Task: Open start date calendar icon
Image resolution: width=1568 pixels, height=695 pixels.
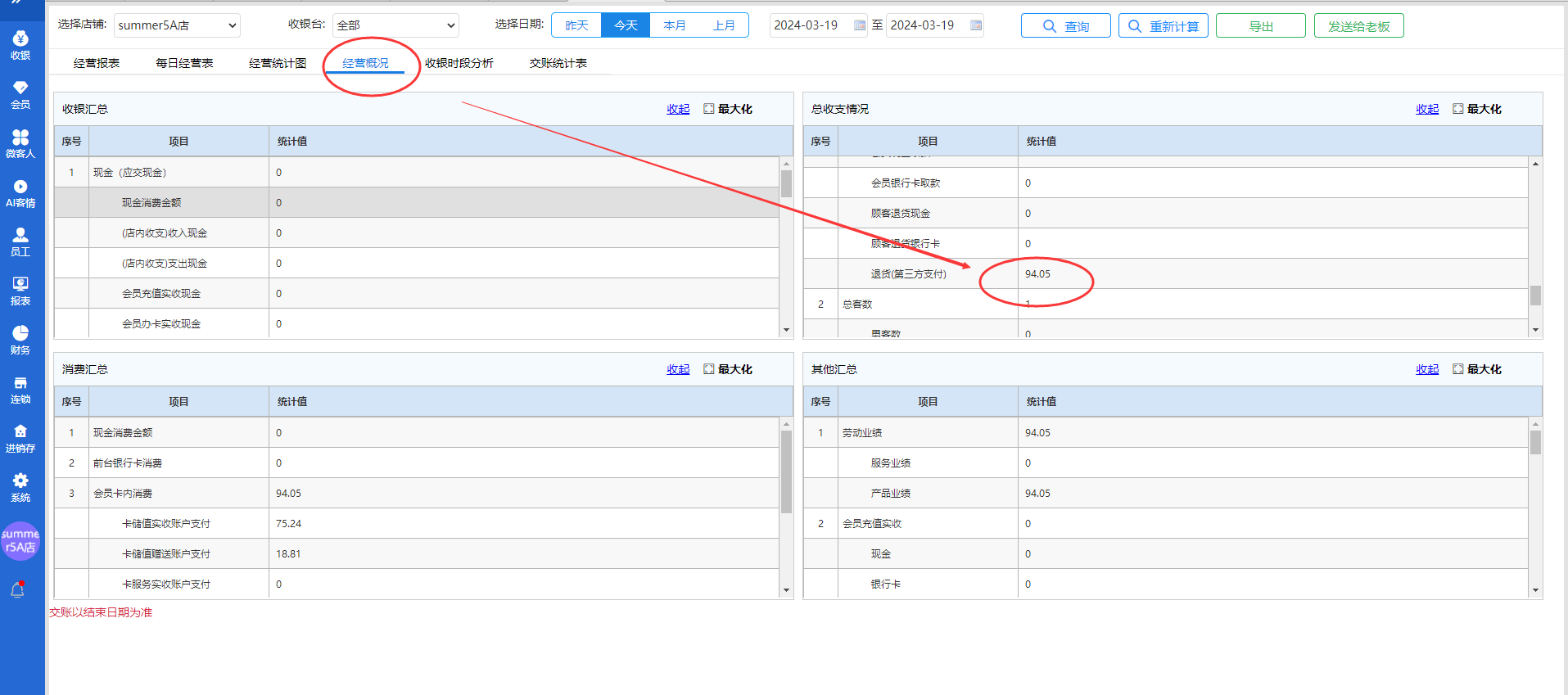Action: coord(860,25)
